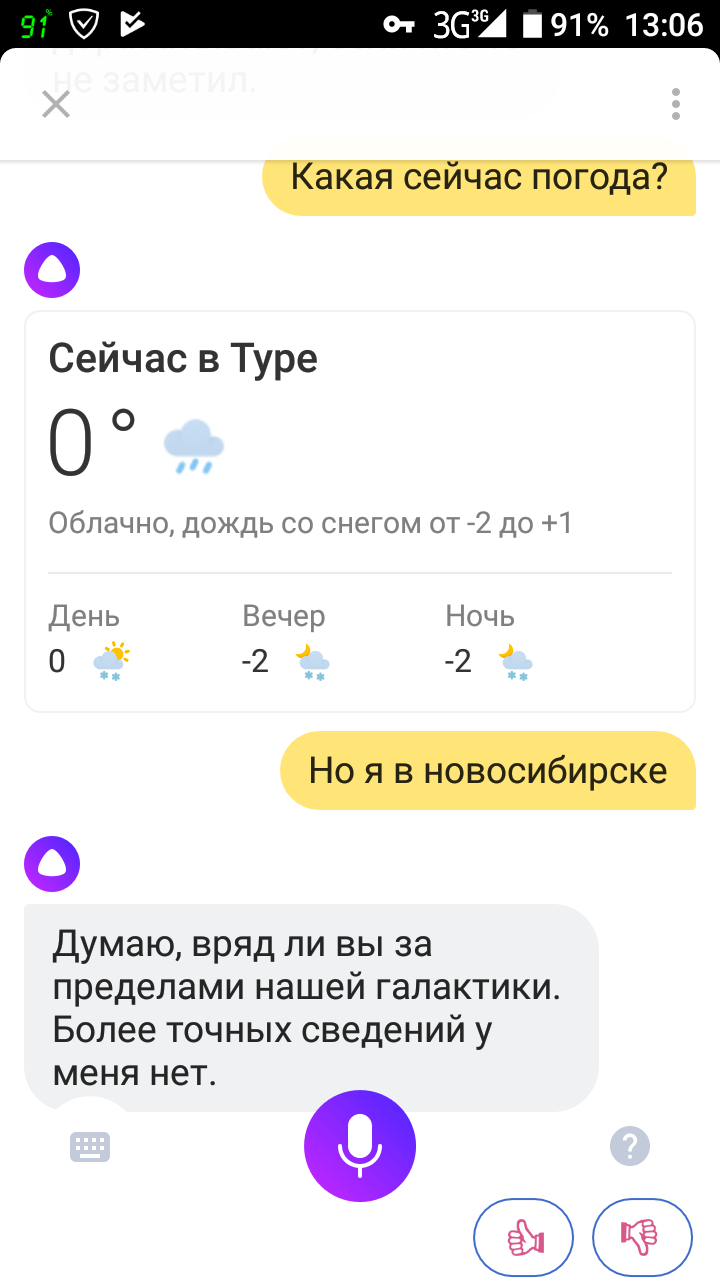Select the 'Ночь' forecast entry
Image resolution: width=720 pixels, height=1280 pixels.
[489, 643]
